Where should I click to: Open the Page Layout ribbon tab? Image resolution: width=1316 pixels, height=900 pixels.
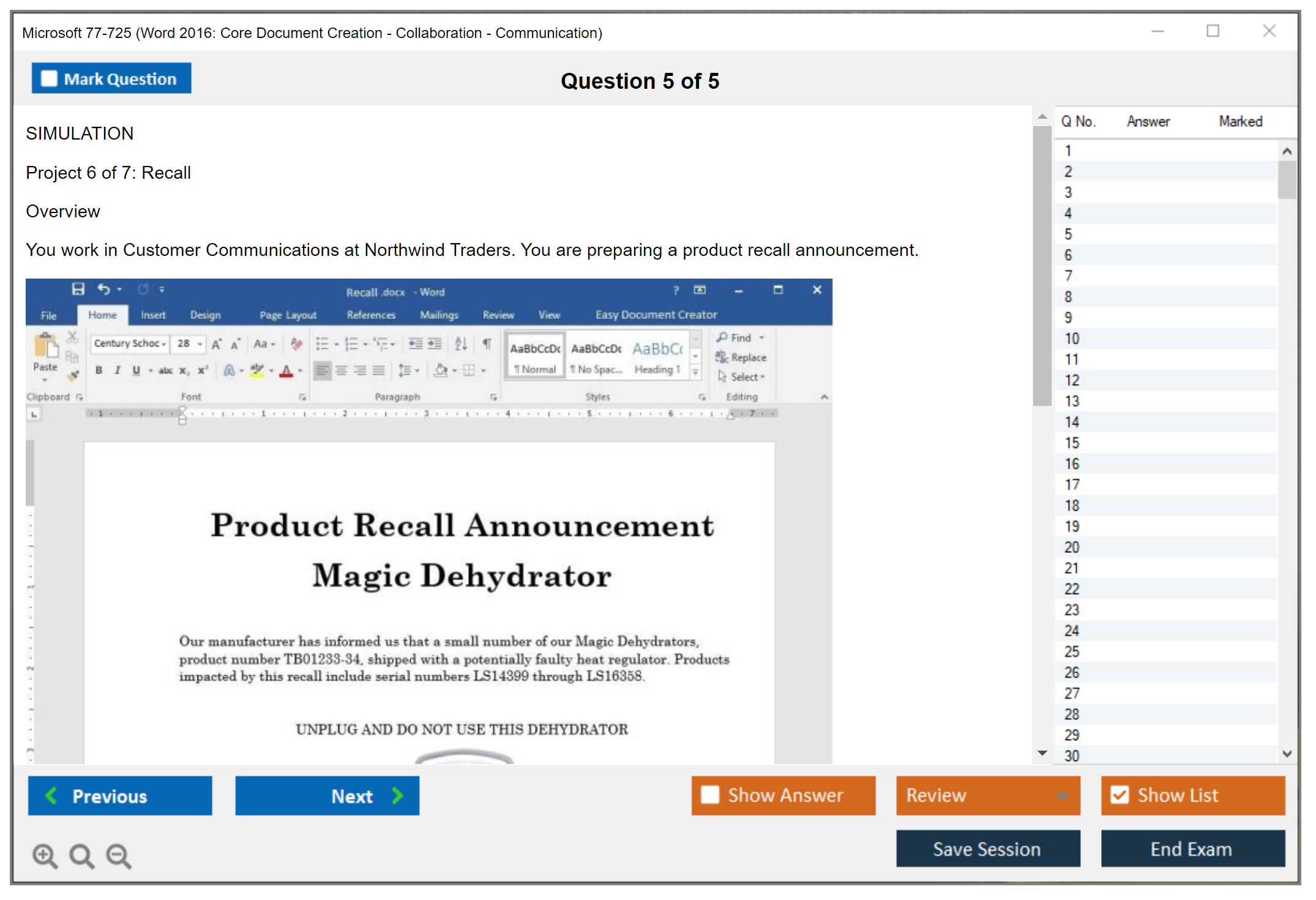point(288,315)
